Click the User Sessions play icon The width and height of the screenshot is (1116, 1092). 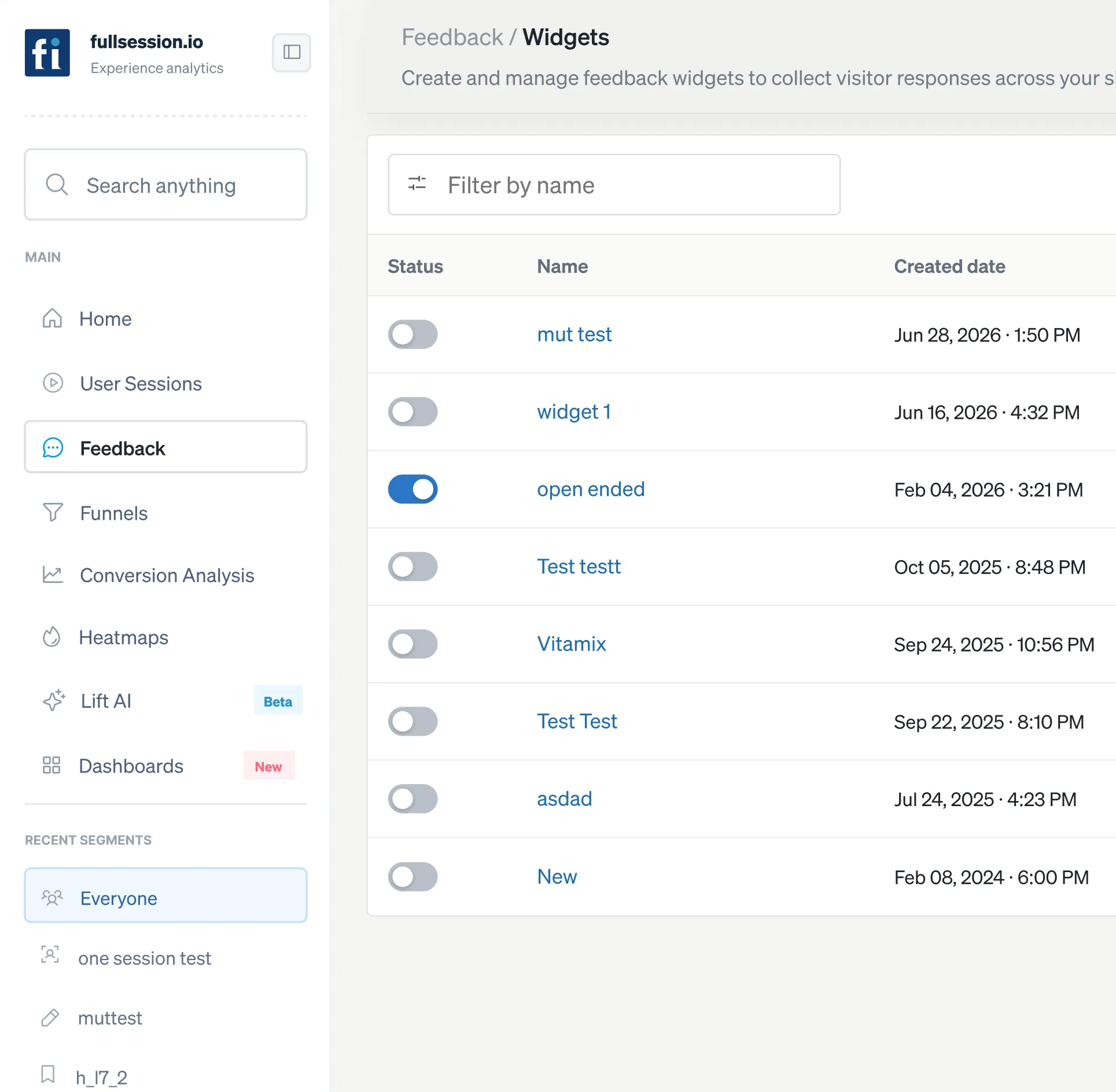[x=53, y=383]
